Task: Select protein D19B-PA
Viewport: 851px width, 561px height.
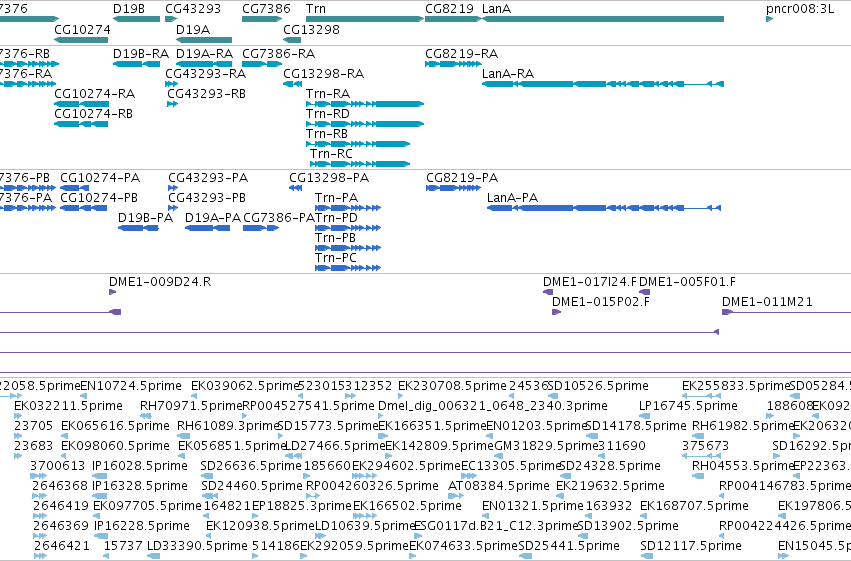Action: tap(145, 218)
